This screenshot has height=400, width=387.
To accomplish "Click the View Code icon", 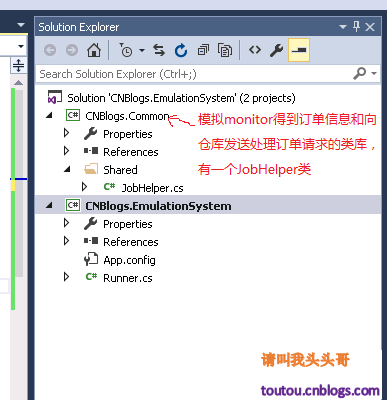I will coord(255,50).
